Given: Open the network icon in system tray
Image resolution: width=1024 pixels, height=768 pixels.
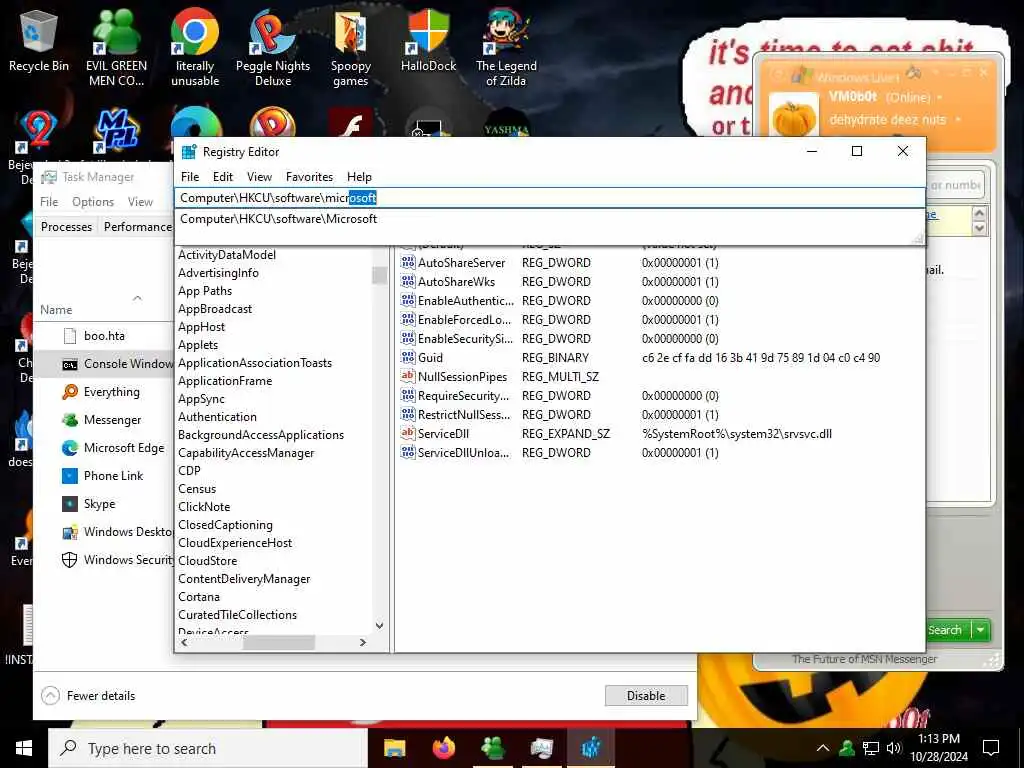Looking at the screenshot, I should click(x=871, y=748).
